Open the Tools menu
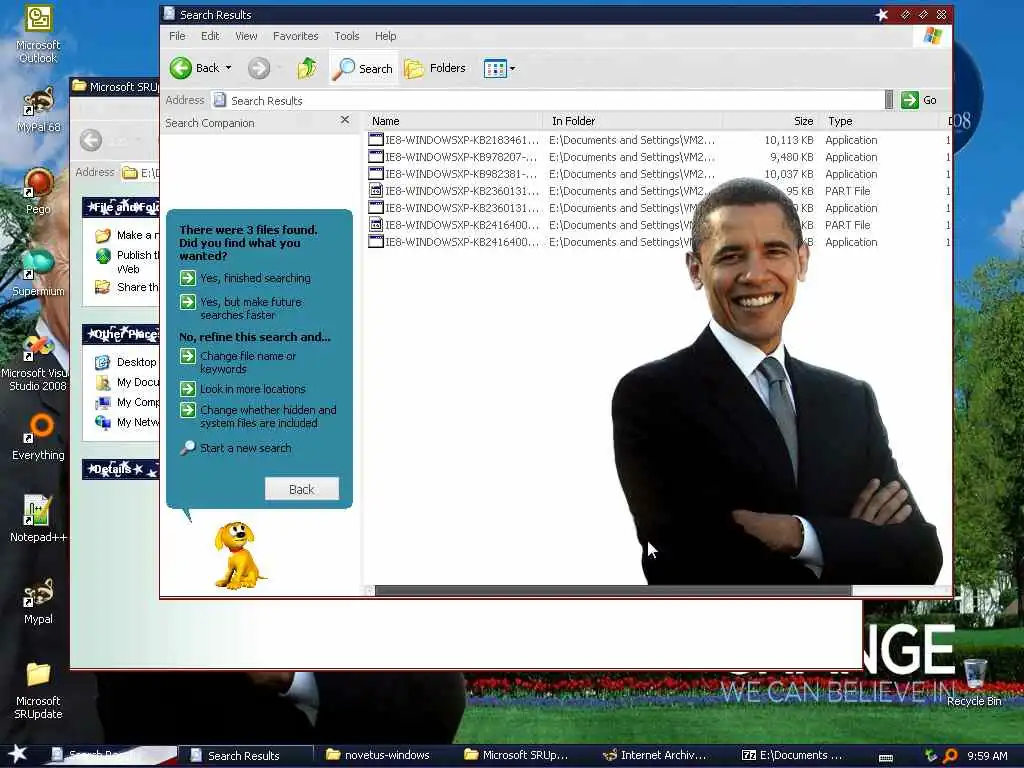The width and height of the screenshot is (1024, 768). pos(347,36)
